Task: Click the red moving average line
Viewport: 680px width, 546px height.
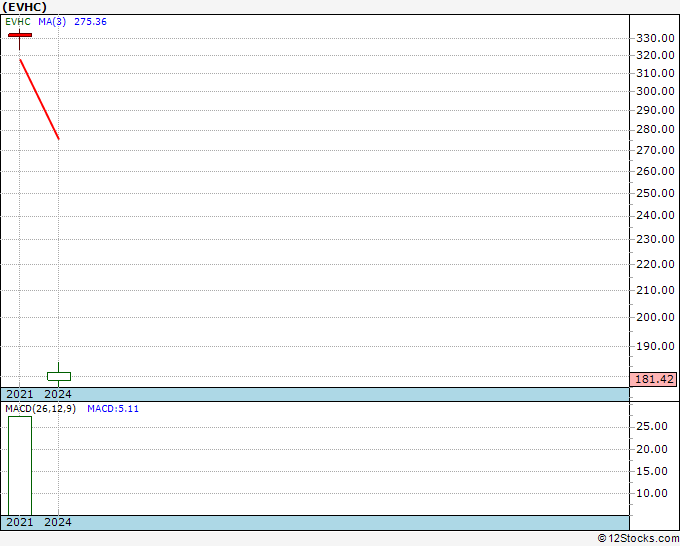Action: pyautogui.click(x=39, y=99)
